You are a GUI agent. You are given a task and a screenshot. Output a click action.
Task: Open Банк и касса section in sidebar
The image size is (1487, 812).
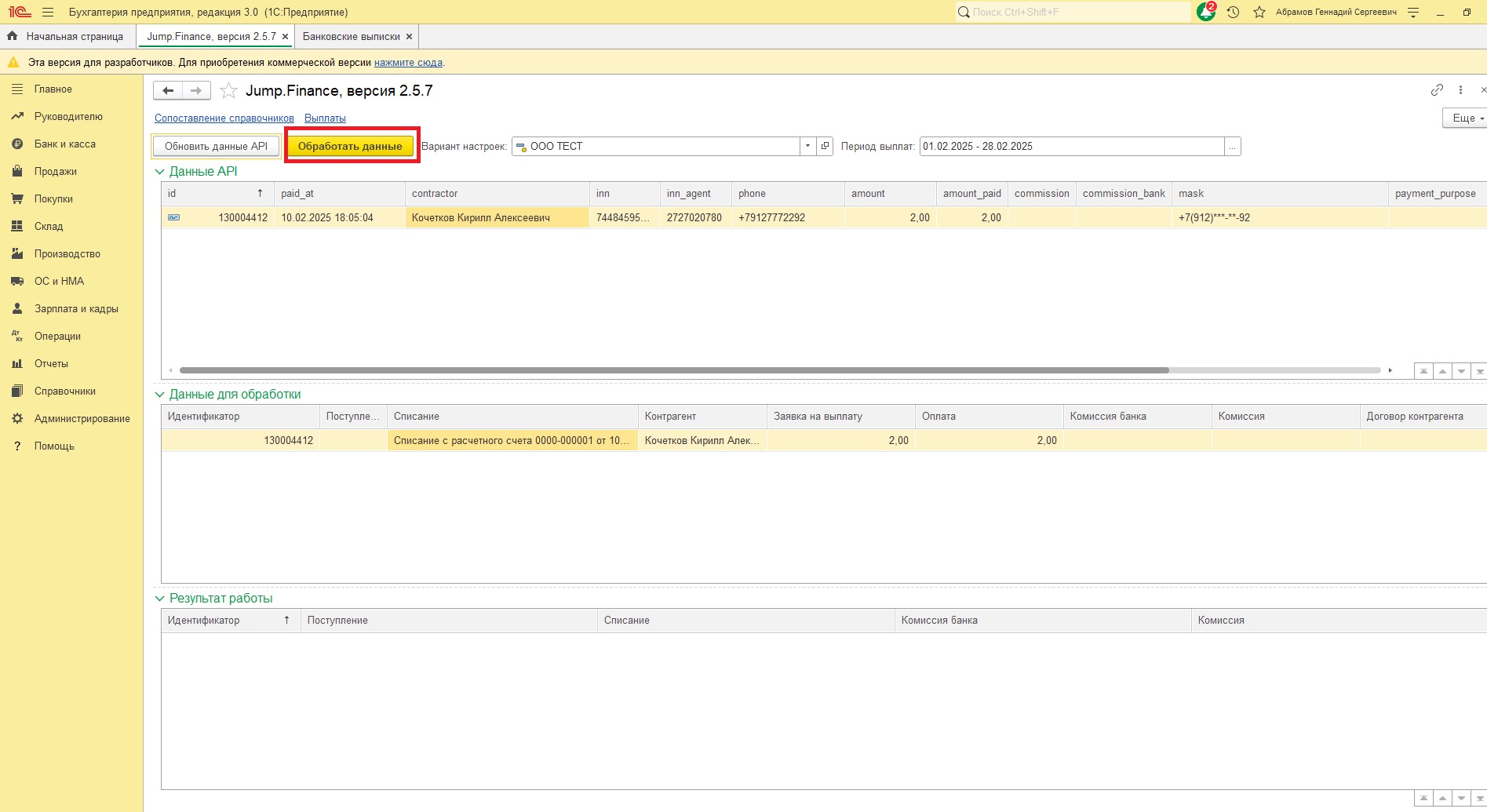[x=64, y=144]
